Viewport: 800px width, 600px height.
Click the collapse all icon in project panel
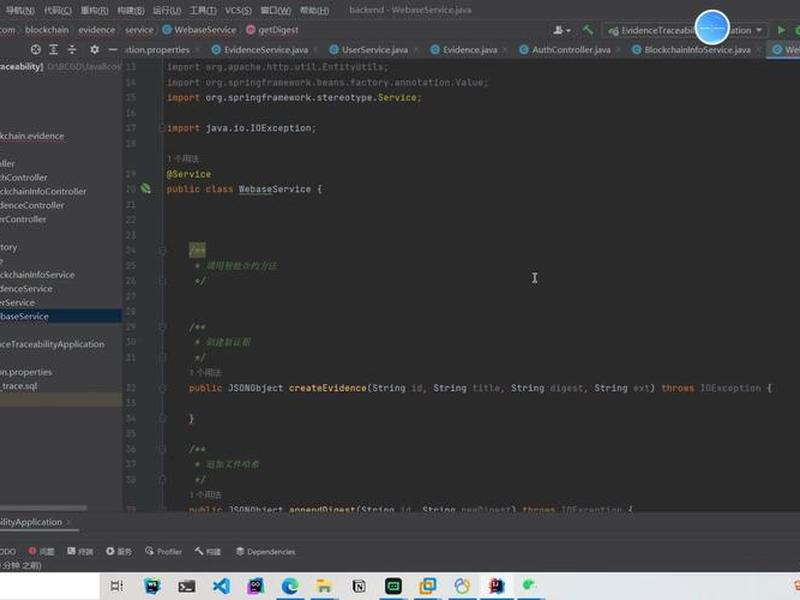[72, 49]
